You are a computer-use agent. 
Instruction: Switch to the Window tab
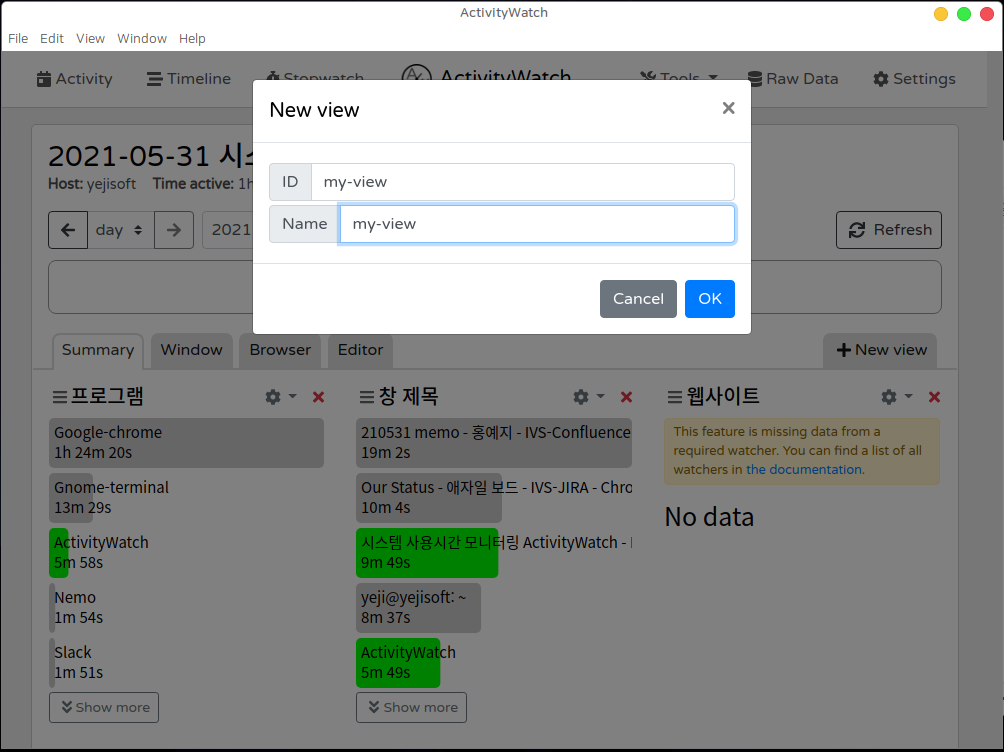click(x=191, y=350)
